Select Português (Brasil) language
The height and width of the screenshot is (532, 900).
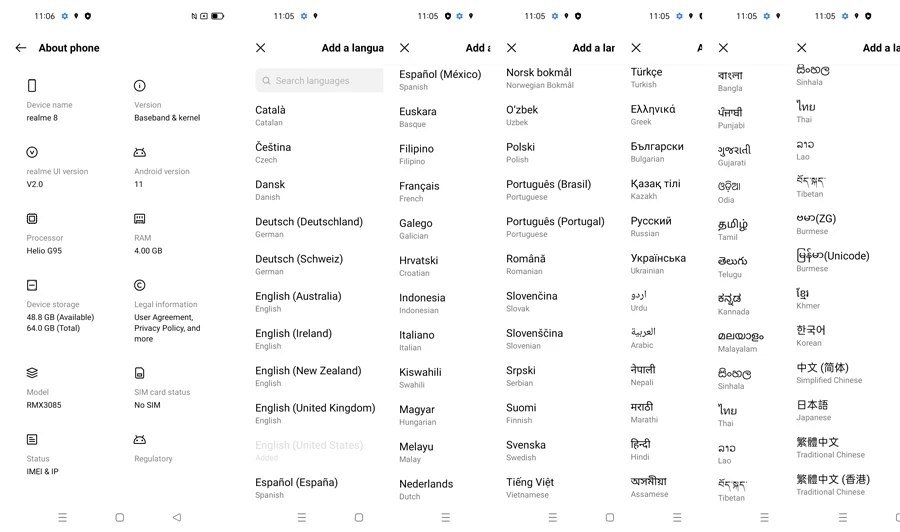(x=548, y=189)
